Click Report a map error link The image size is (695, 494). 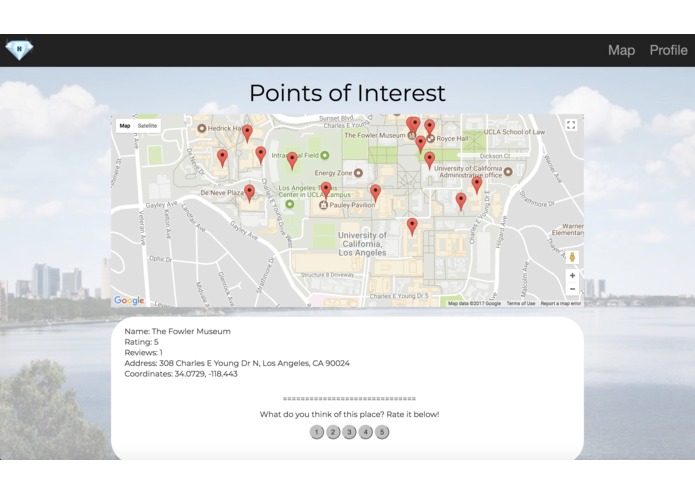click(561, 303)
